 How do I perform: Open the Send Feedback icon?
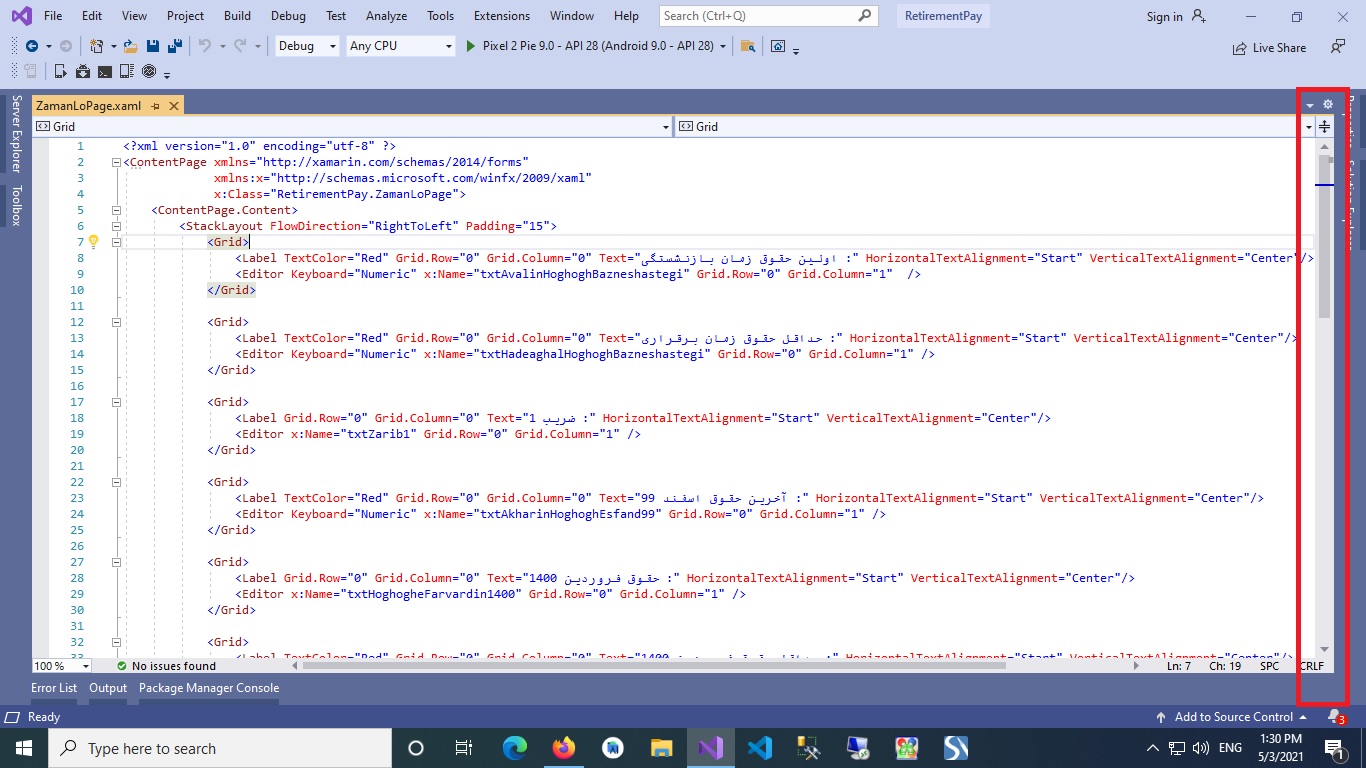click(1337, 46)
